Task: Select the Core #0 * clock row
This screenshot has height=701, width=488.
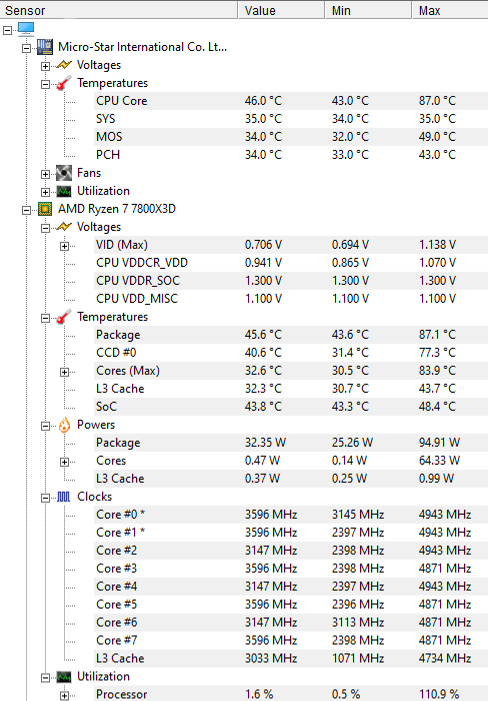Action: pos(291,515)
